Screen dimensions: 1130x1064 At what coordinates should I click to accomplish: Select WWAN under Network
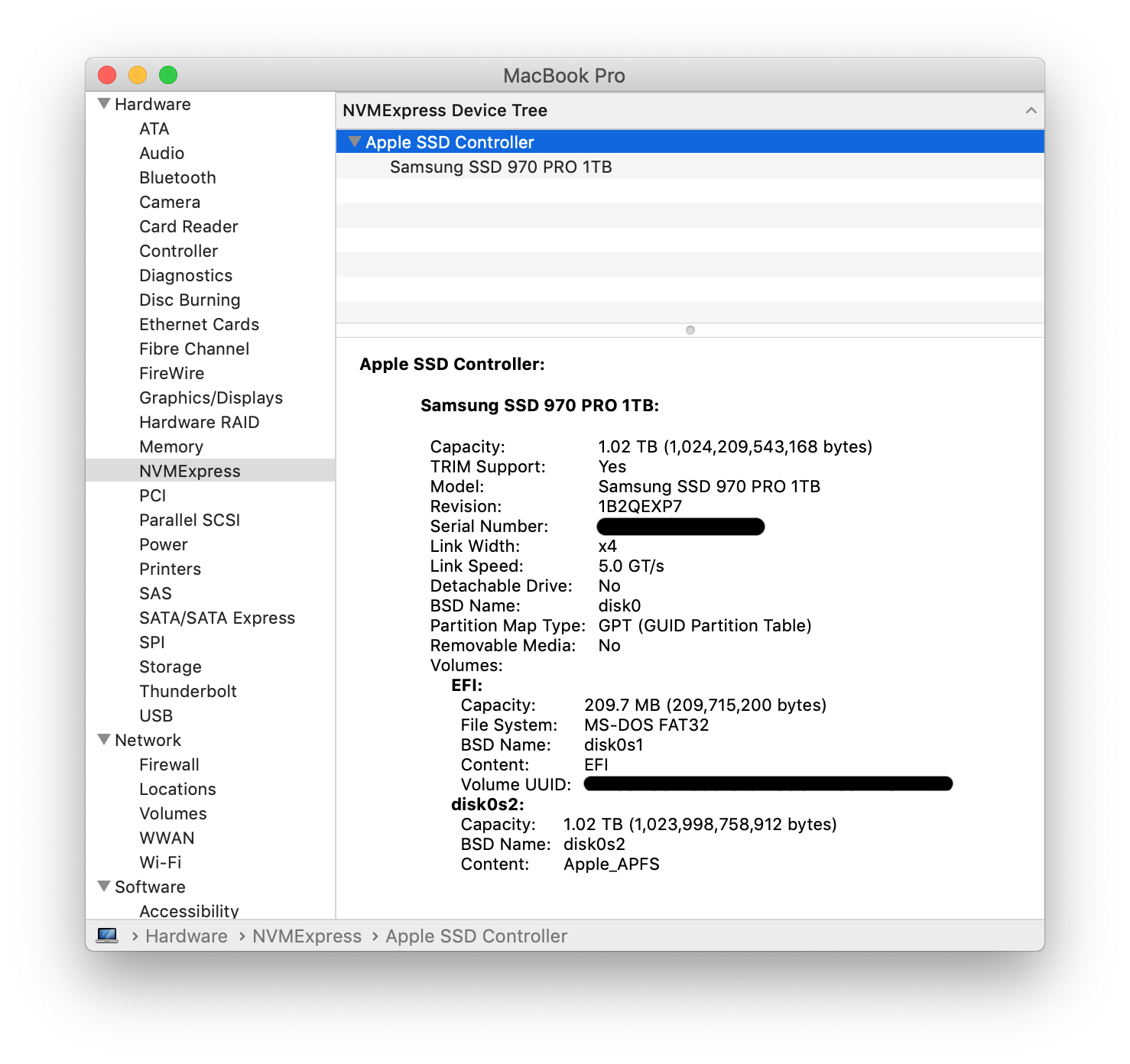tap(167, 838)
